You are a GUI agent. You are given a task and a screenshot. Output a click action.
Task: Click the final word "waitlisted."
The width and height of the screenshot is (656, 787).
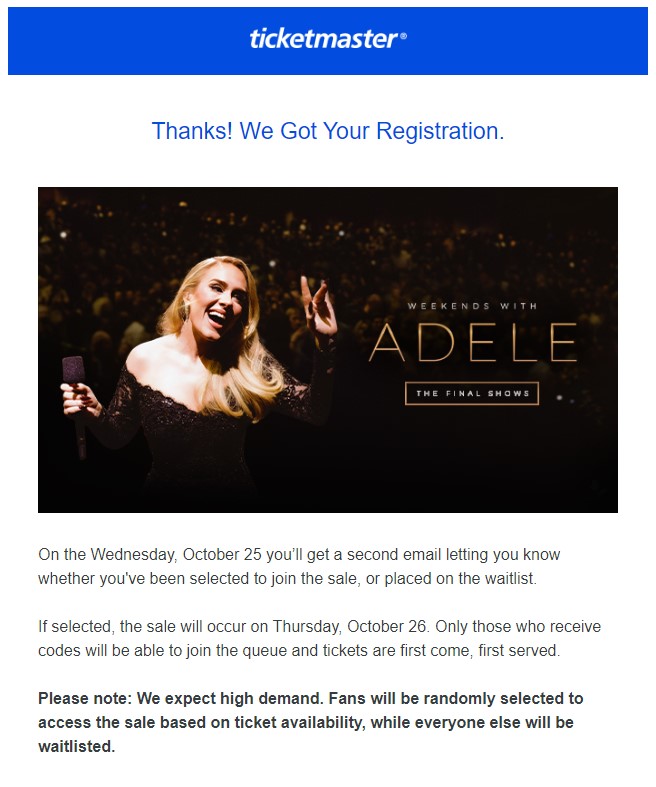(x=77, y=746)
